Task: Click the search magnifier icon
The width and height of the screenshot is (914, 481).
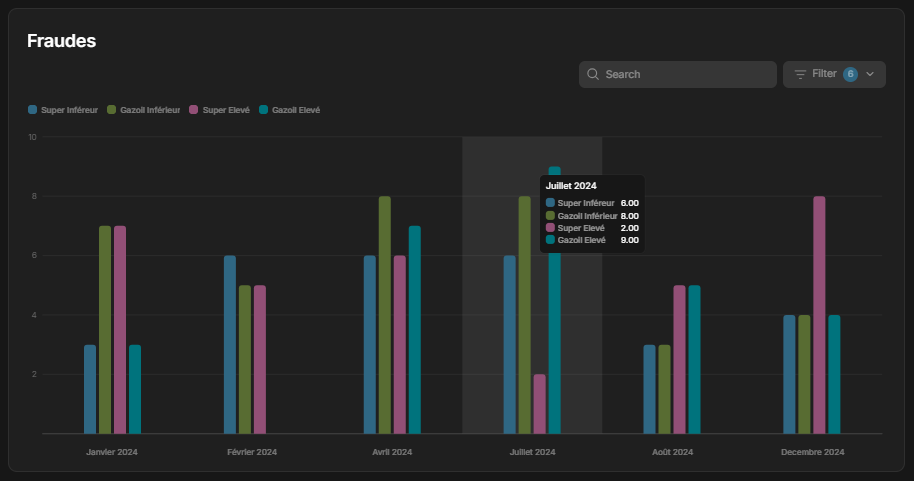Action: (593, 74)
